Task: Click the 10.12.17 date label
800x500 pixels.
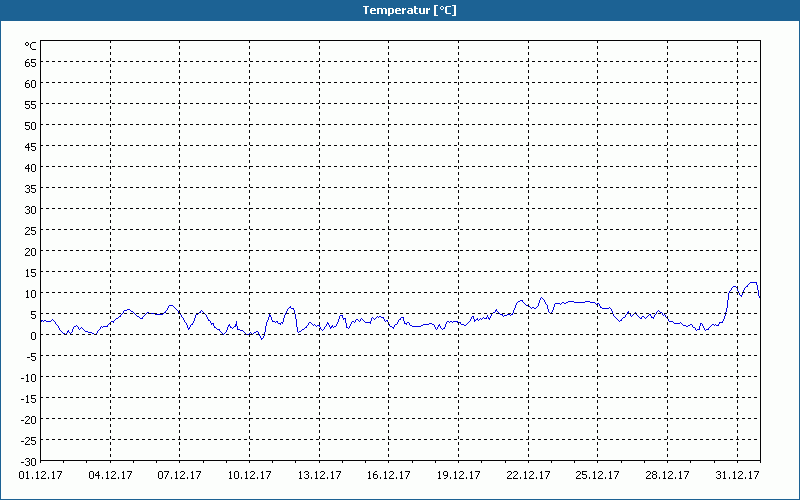Action: [x=249, y=476]
